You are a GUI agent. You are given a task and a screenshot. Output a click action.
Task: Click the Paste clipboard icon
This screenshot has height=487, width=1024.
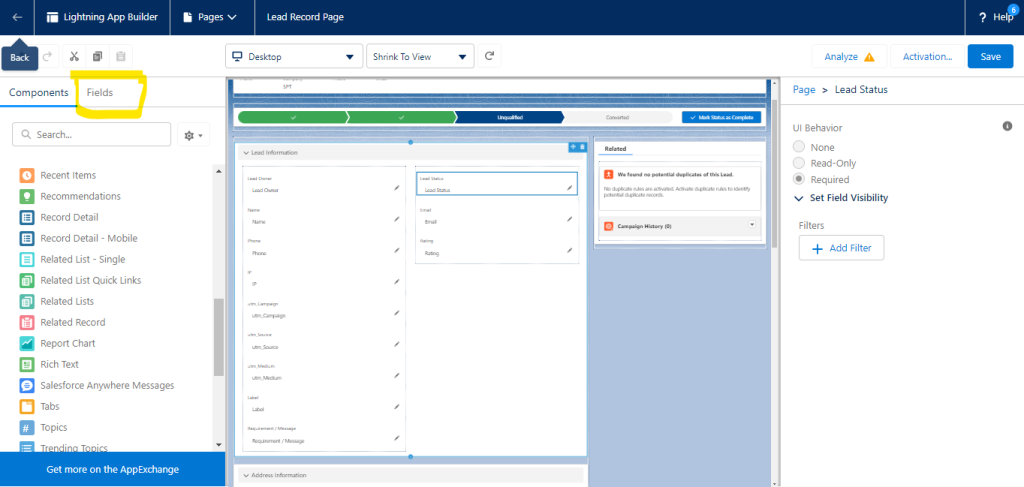click(x=121, y=57)
